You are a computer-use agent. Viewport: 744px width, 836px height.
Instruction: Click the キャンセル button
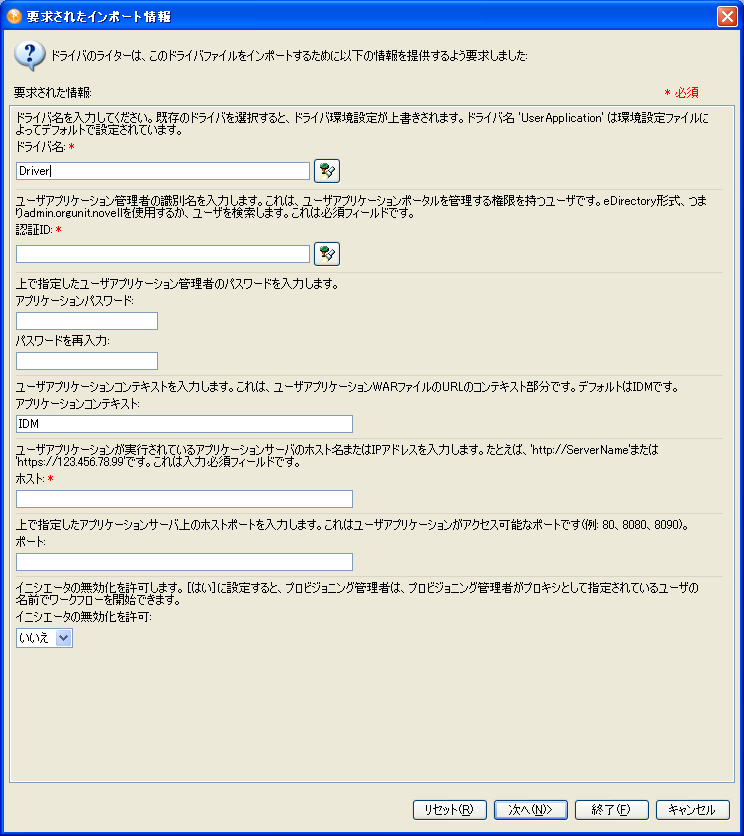click(693, 810)
